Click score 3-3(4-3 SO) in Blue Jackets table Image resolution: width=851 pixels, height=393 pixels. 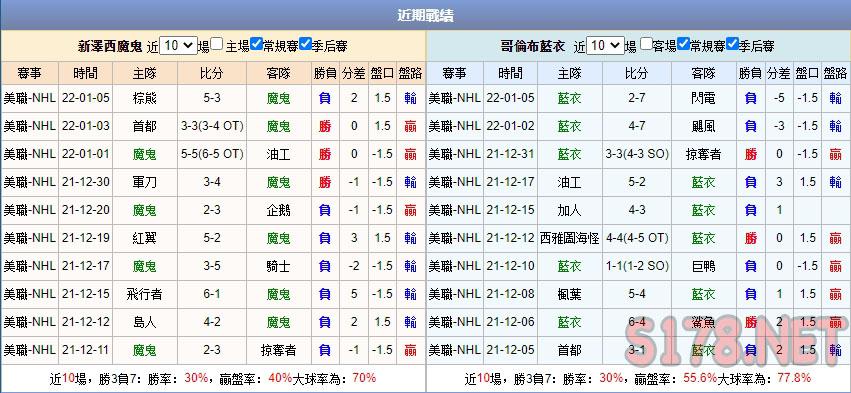point(637,154)
